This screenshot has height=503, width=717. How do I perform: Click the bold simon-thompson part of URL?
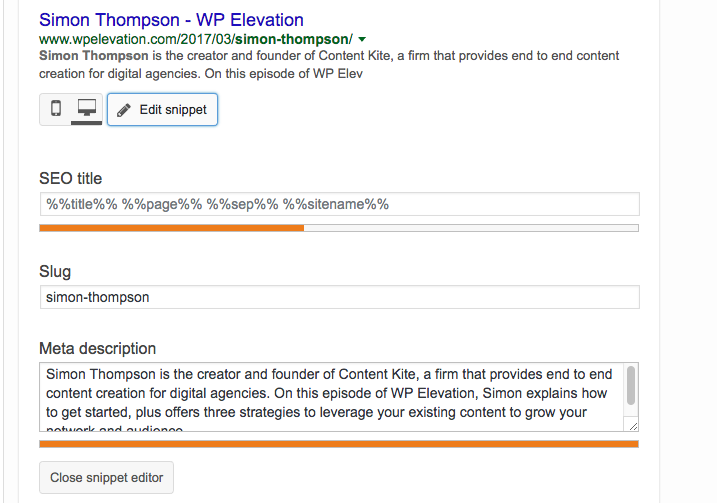[x=292, y=39]
